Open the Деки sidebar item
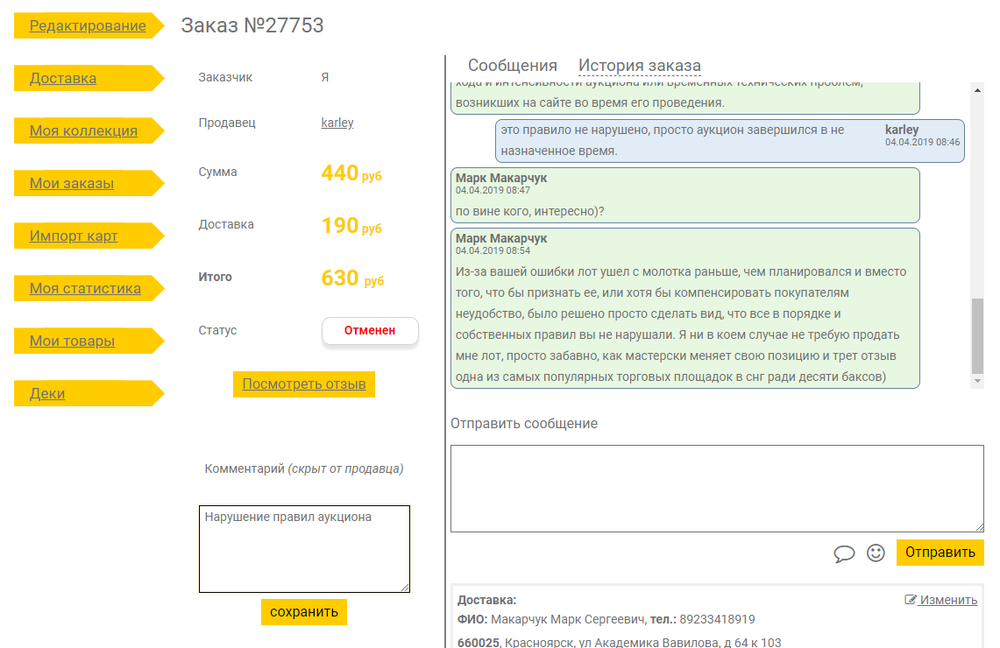 pyautogui.click(x=47, y=393)
